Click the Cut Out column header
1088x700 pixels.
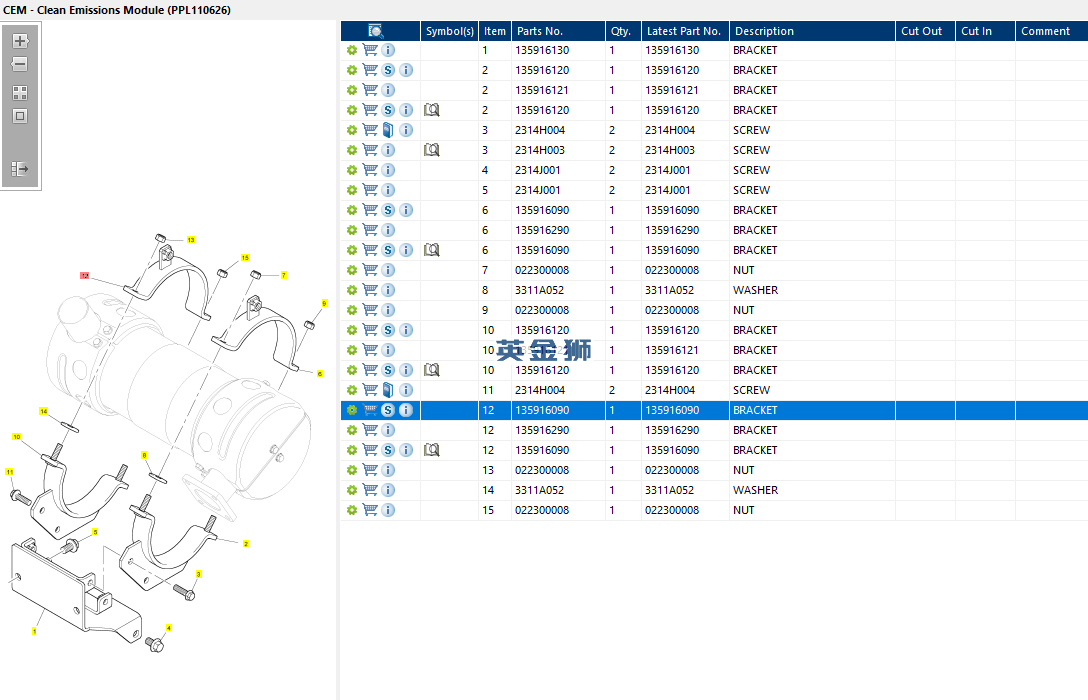click(925, 31)
